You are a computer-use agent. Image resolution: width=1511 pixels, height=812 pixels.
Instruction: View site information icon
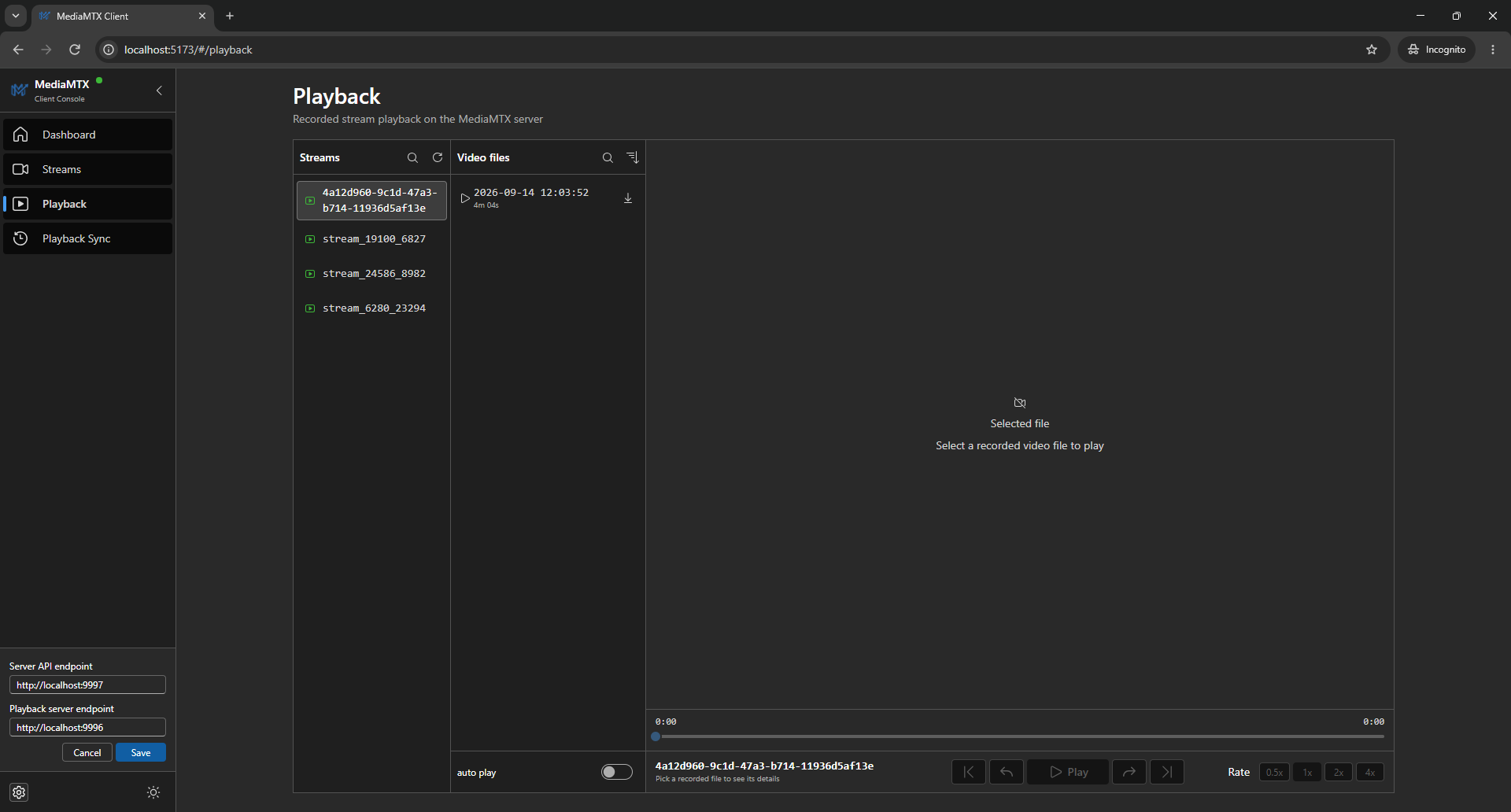[x=109, y=50]
